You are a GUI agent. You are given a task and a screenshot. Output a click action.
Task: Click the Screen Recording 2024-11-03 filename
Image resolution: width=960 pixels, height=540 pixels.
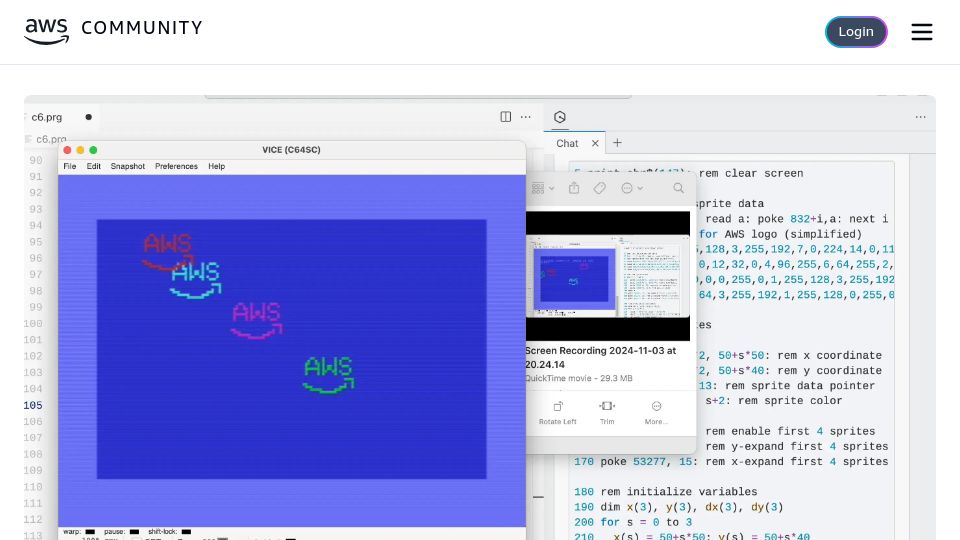point(600,358)
